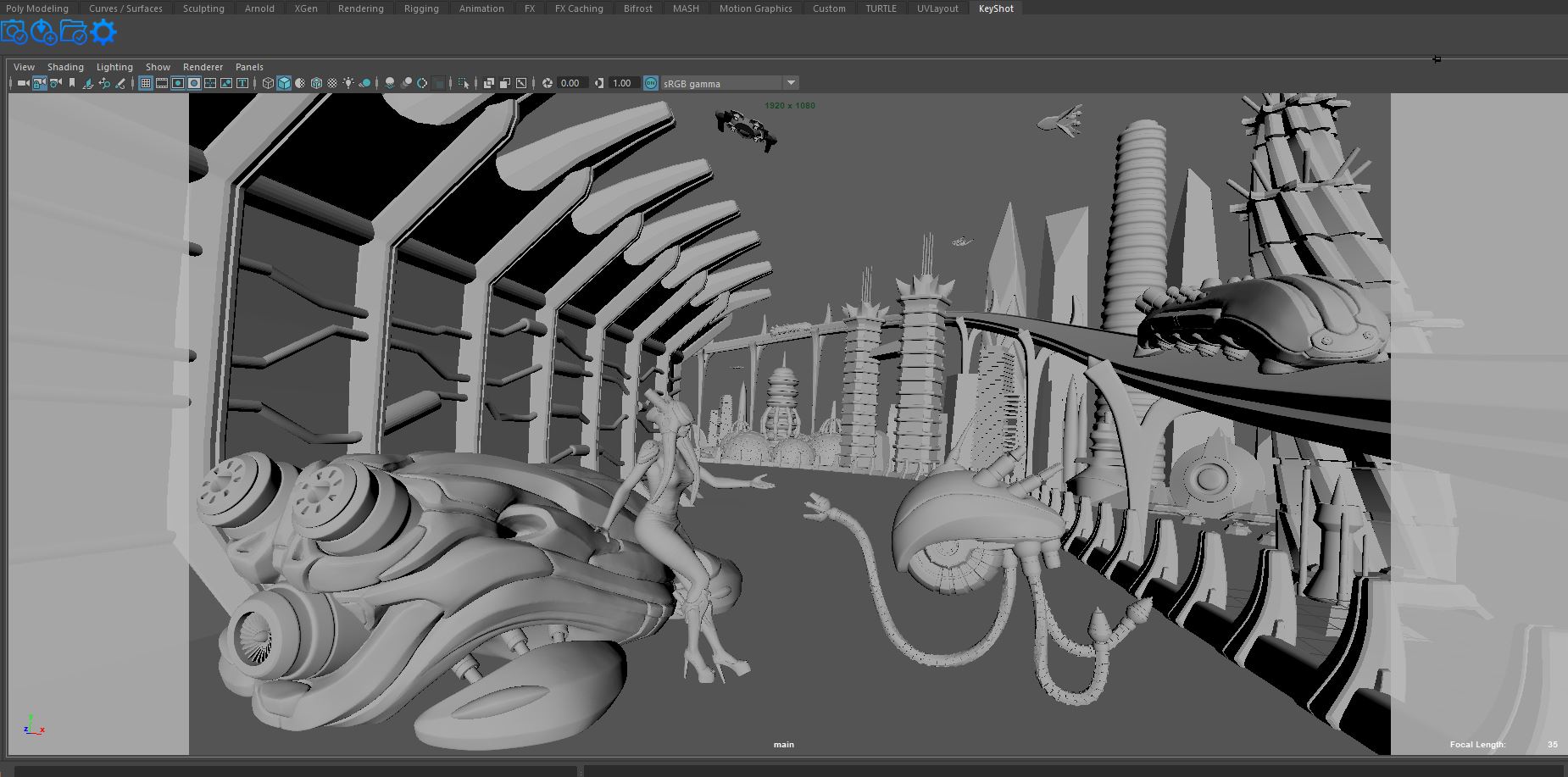1568x777 pixels.
Task: Open the Renderer panel menu
Action: (203, 67)
